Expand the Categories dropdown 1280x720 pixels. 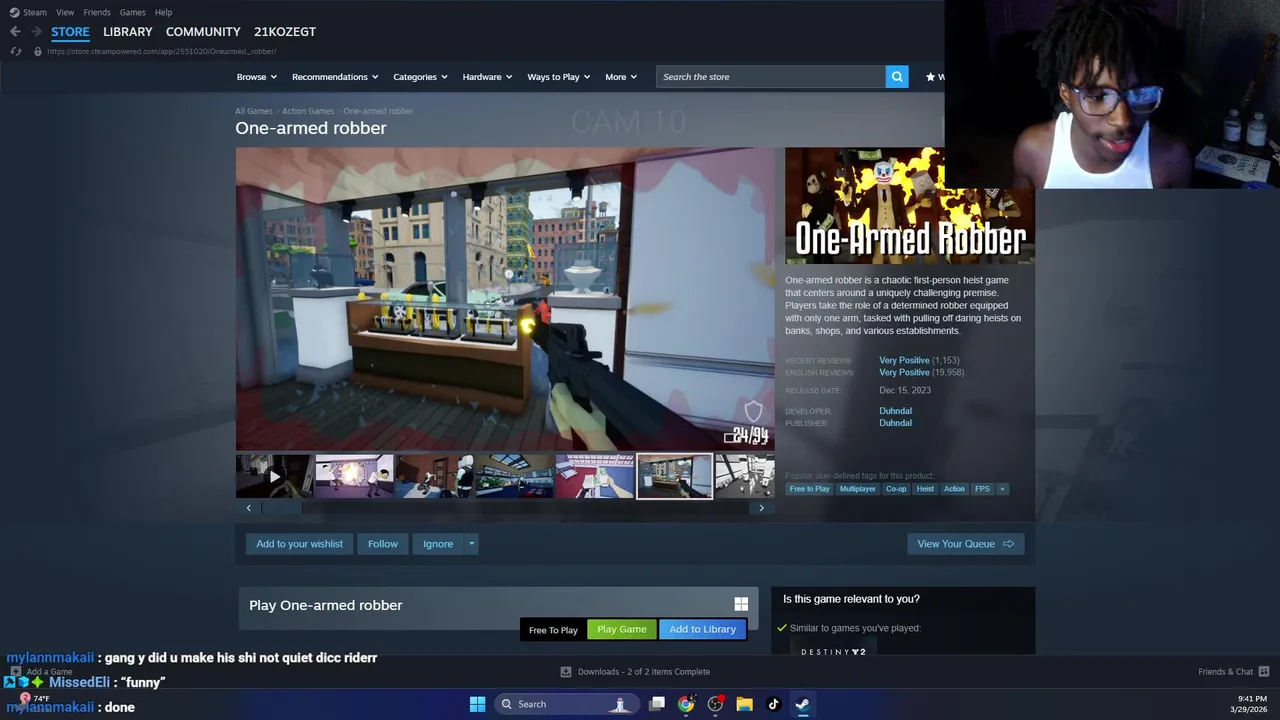click(420, 77)
